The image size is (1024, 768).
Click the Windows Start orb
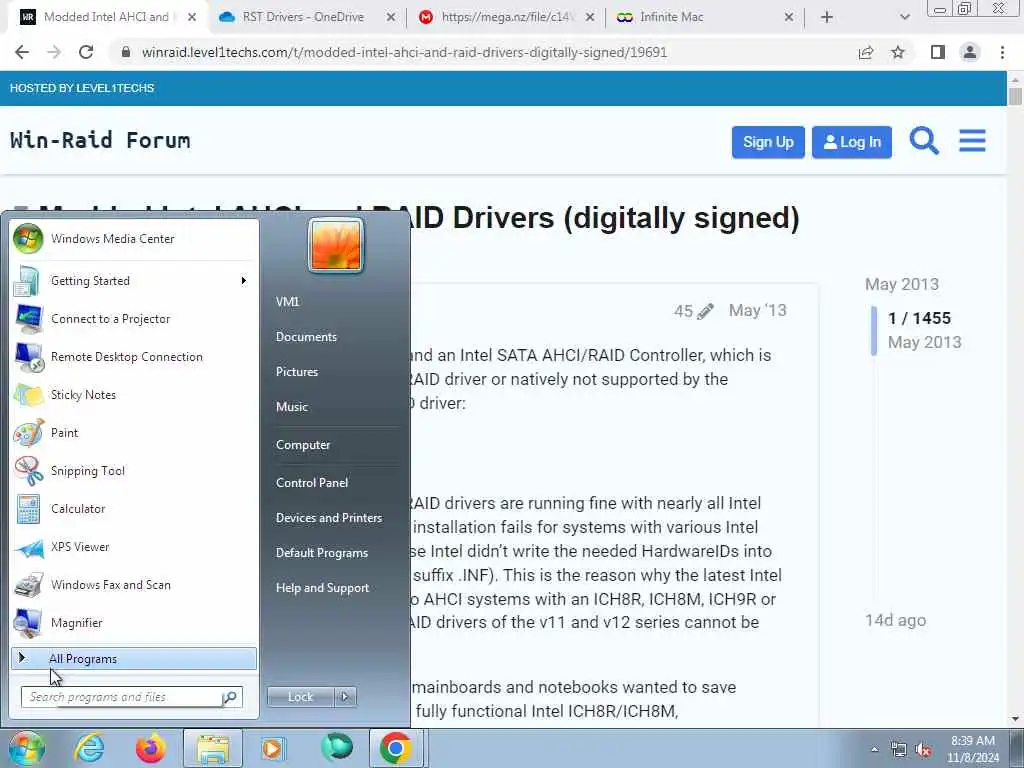click(27, 748)
